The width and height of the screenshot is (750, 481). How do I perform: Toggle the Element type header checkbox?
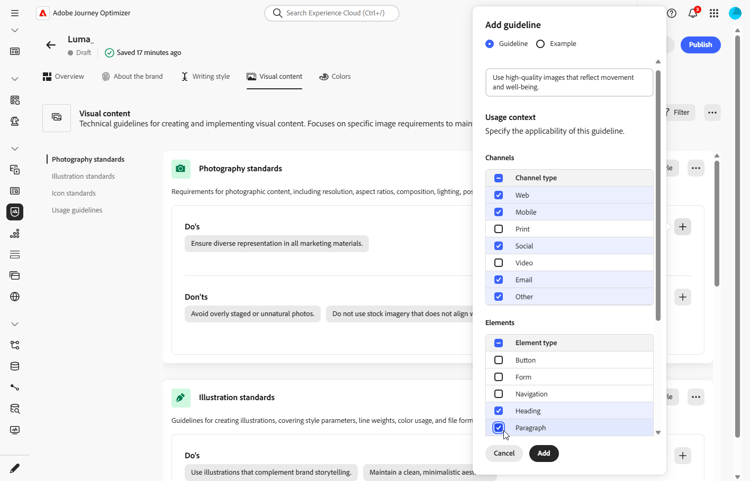[499, 343]
